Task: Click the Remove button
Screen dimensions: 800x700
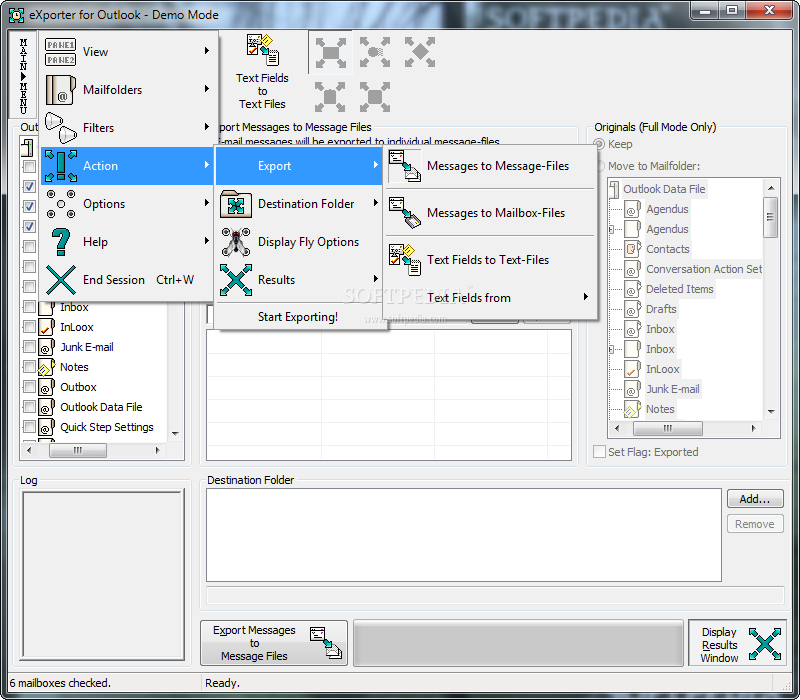Action: [x=755, y=524]
